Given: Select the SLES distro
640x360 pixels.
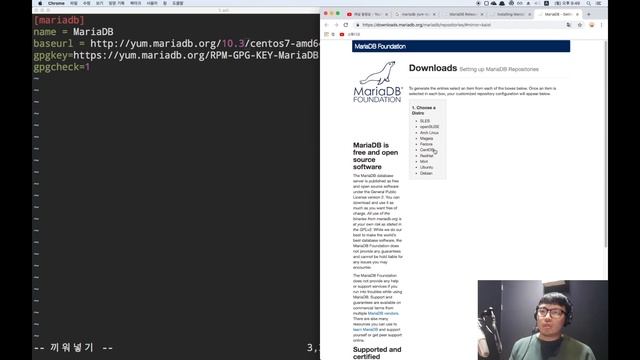Looking at the screenshot, I should (424, 121).
